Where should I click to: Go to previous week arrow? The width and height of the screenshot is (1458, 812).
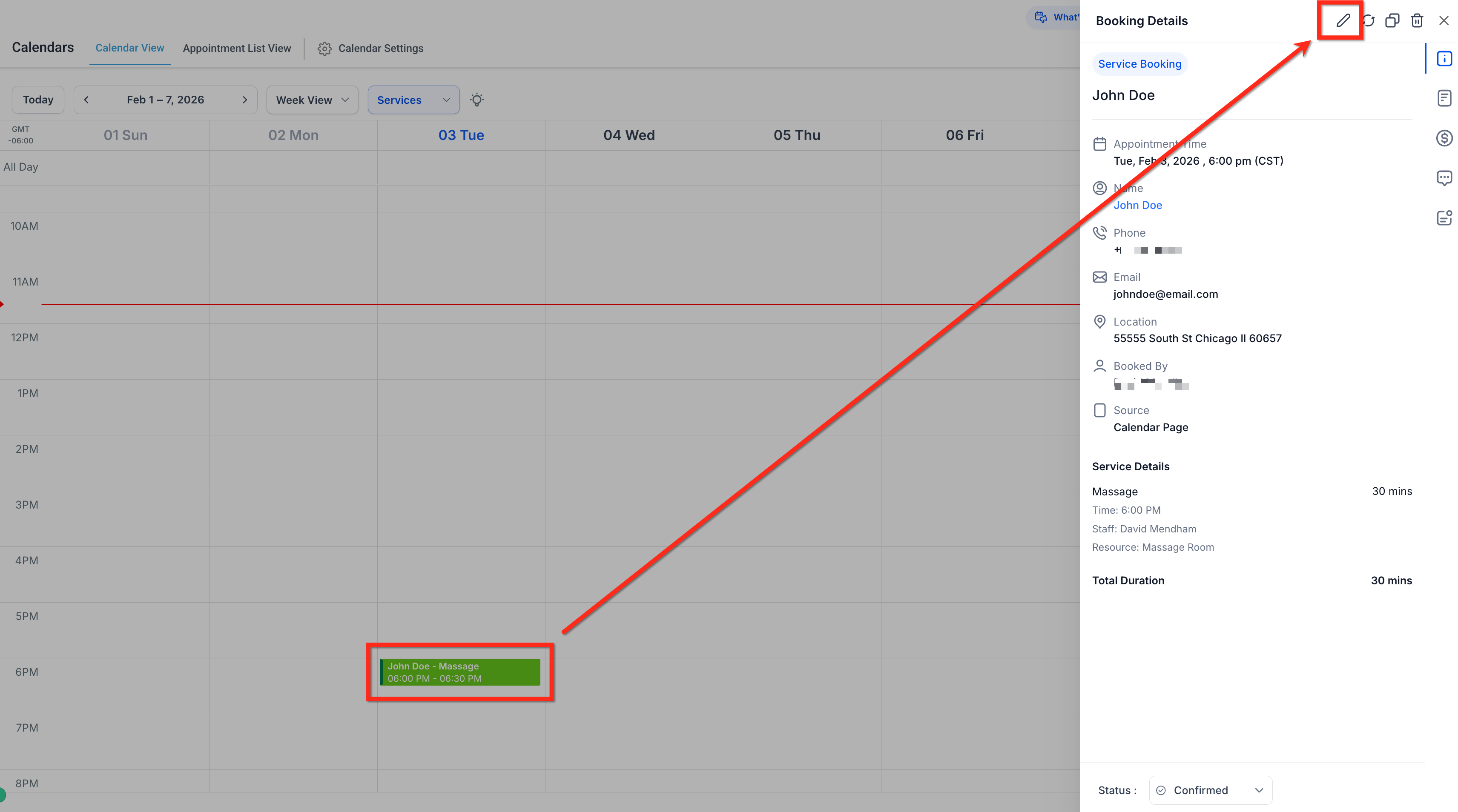pyautogui.click(x=86, y=100)
